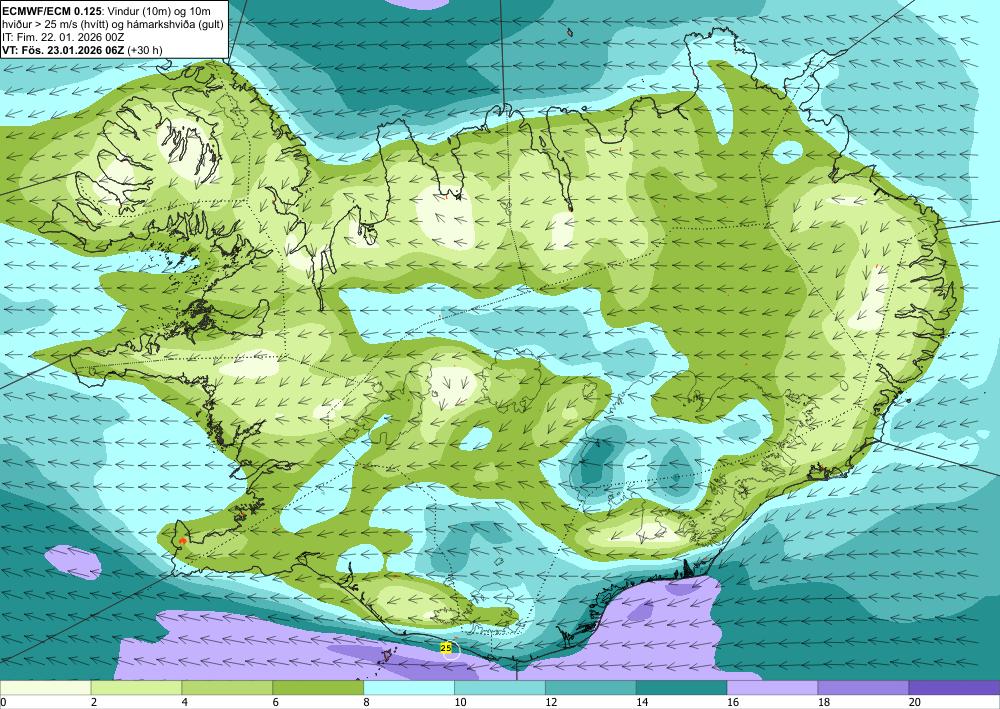Image resolution: width=1000 pixels, height=709 pixels.
Task: Click the 12–14 m/s teal legend swatch
Action: (591, 688)
